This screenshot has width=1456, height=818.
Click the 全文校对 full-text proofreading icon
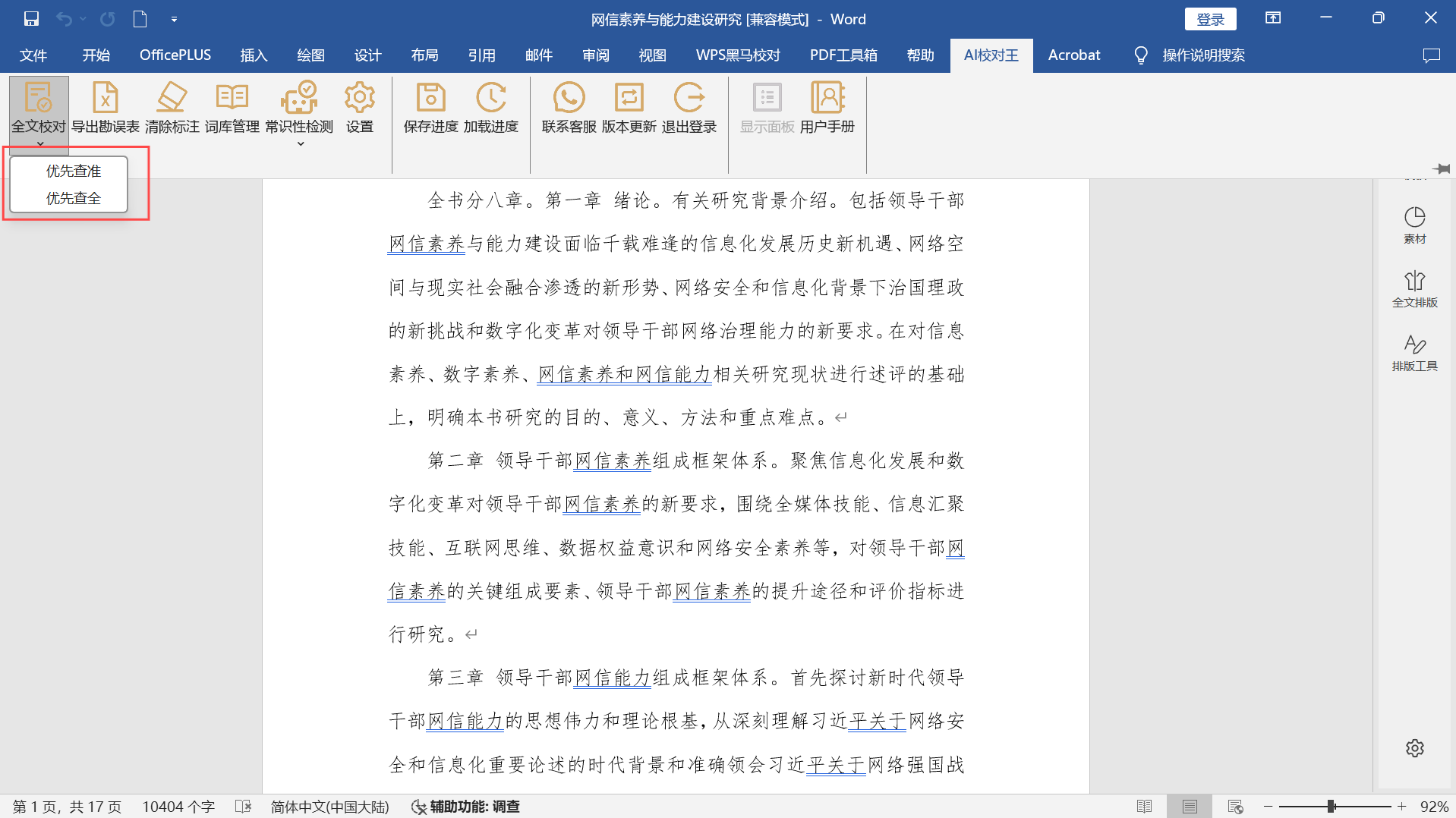pos(38,98)
